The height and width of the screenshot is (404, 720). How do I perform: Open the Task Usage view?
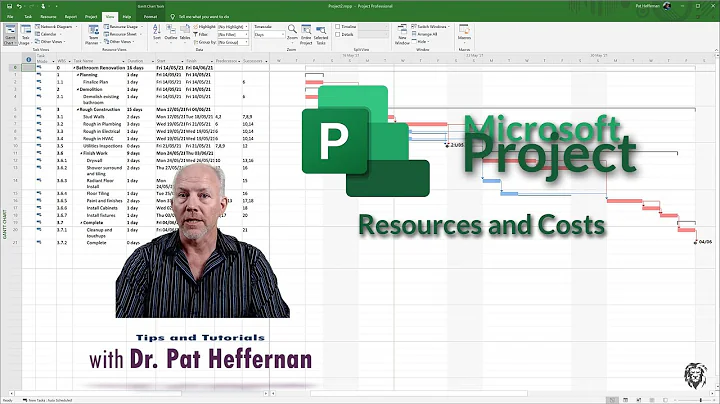coord(26,35)
